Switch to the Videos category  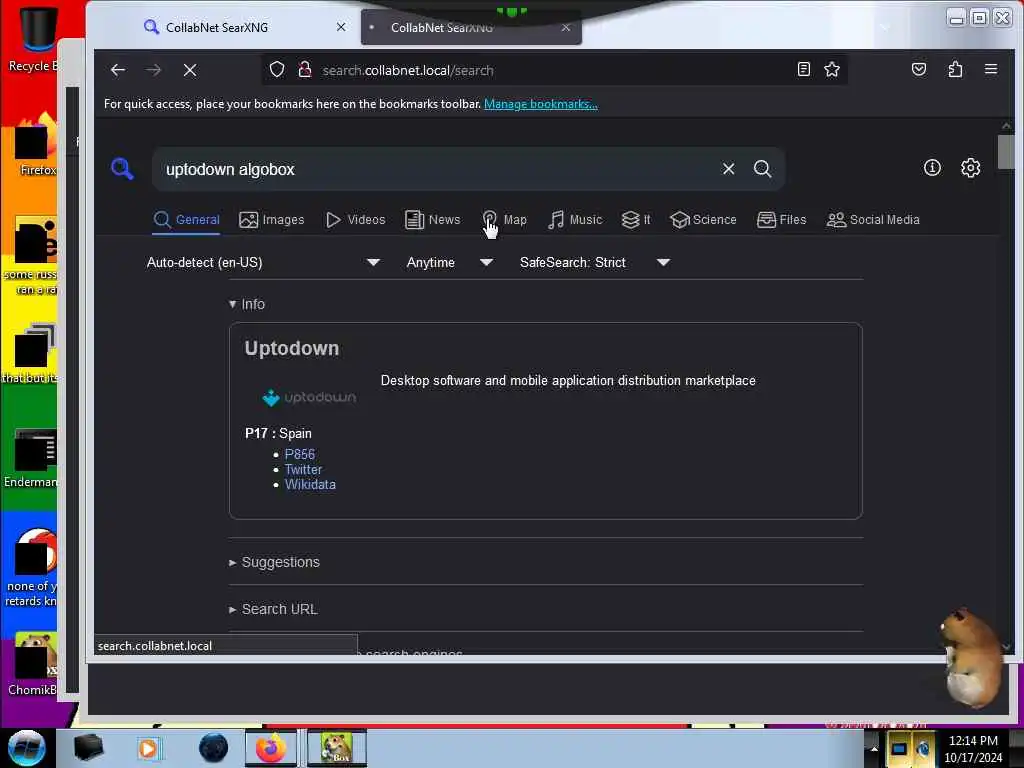pyautogui.click(x=355, y=219)
